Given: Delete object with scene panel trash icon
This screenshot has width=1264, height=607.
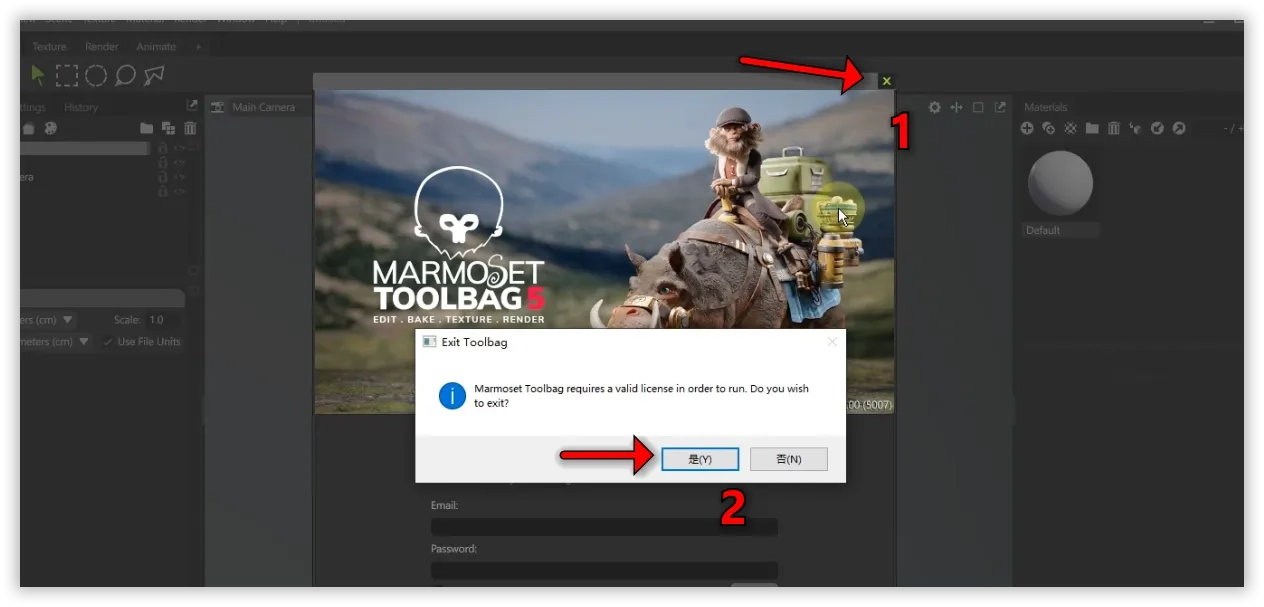Looking at the screenshot, I should [190, 128].
